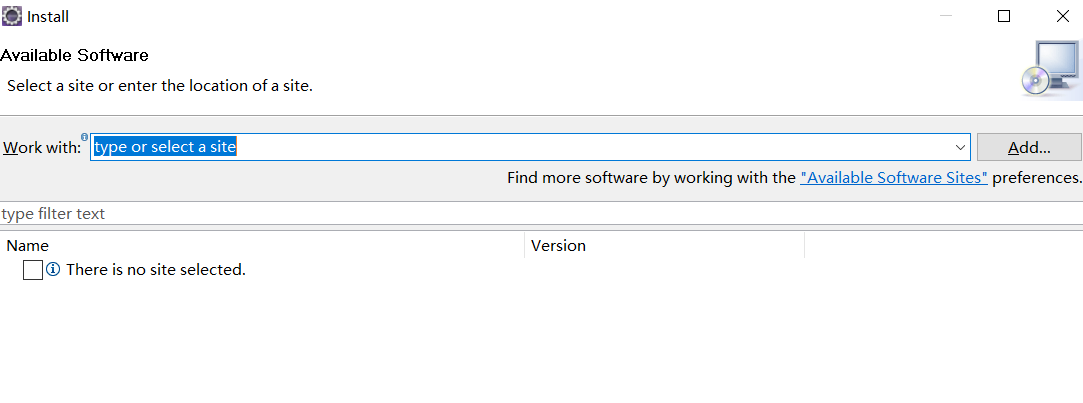Viewport: 1083px width, 403px height.
Task: Sort by the Version column header
Action: pos(664,245)
